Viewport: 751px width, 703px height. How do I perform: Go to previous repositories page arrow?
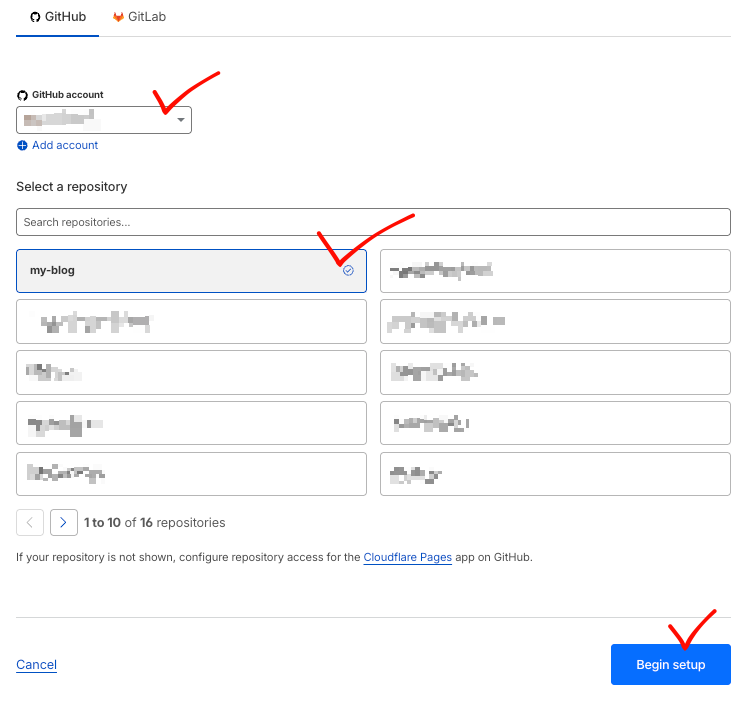click(30, 522)
